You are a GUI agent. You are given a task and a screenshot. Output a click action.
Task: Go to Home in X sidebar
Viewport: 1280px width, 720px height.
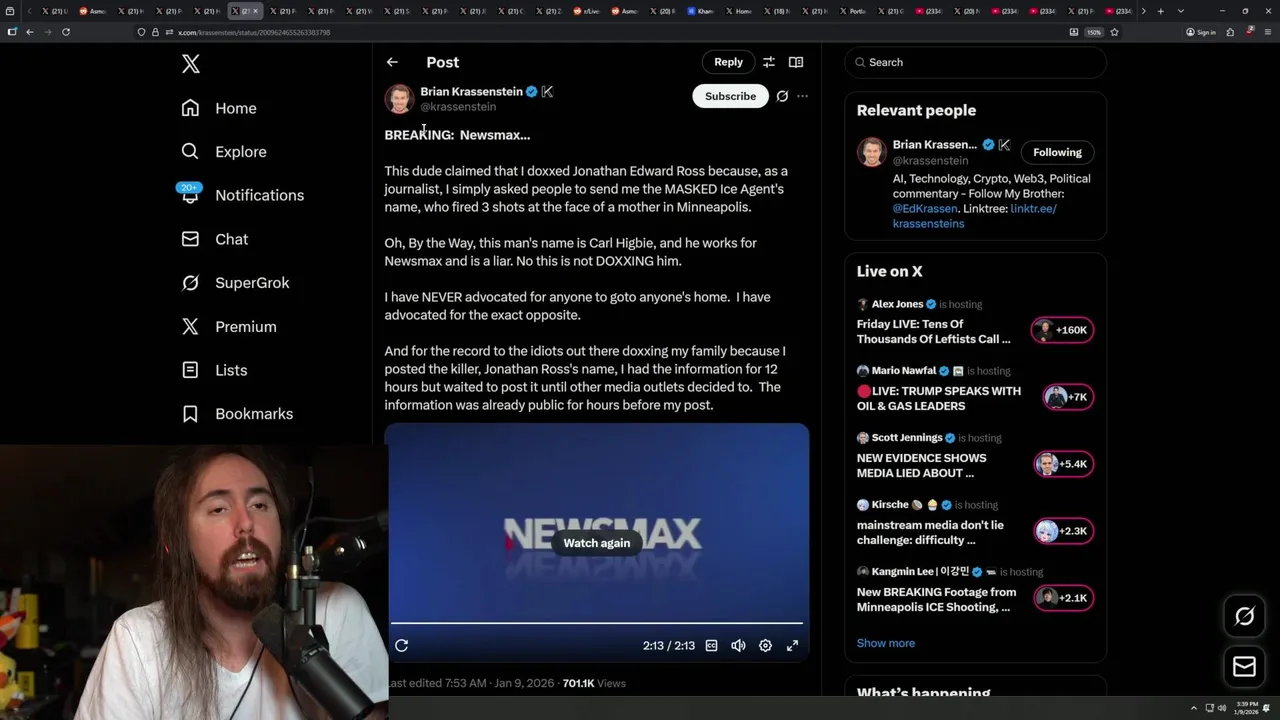pyautogui.click(x=219, y=108)
